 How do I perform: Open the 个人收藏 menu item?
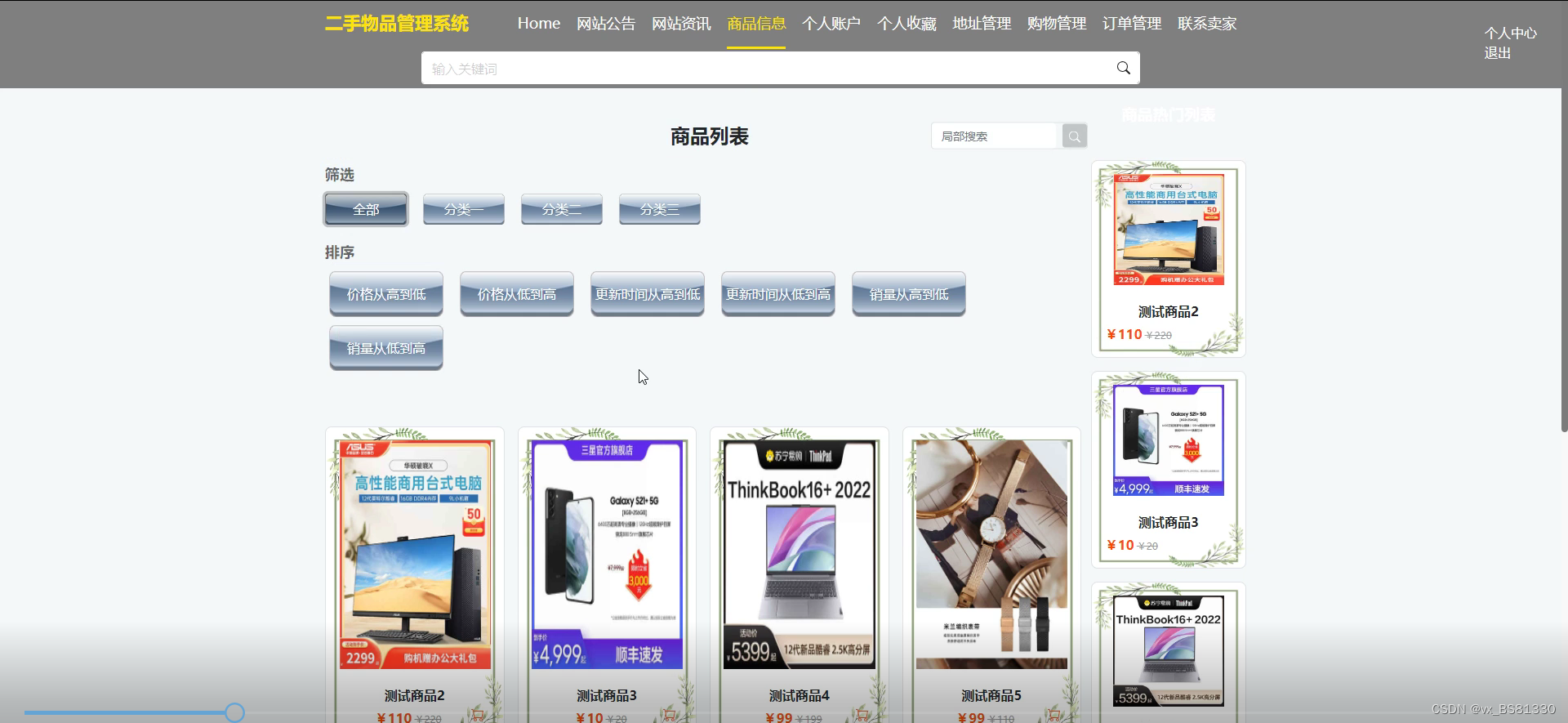(906, 24)
